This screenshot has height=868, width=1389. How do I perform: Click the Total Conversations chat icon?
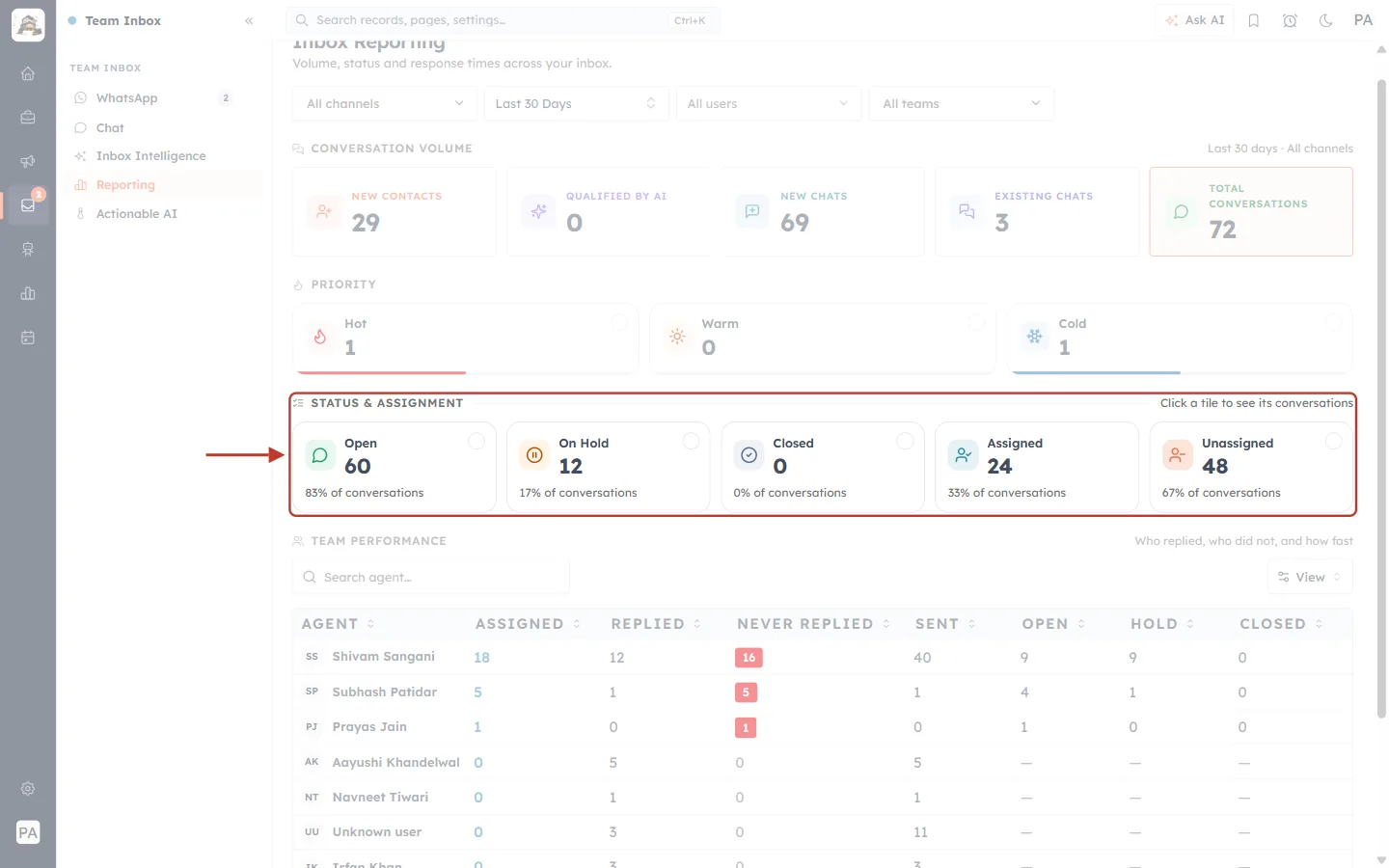pyautogui.click(x=1181, y=211)
